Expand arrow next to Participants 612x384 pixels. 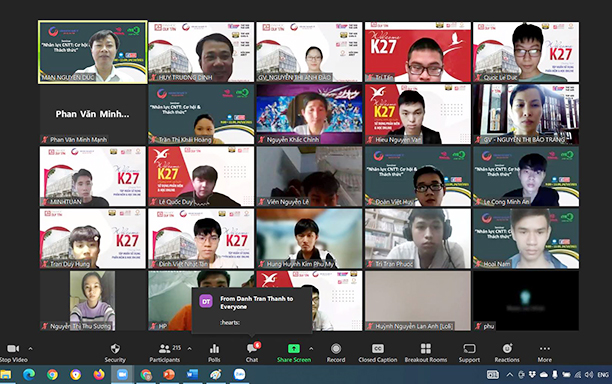coord(190,348)
